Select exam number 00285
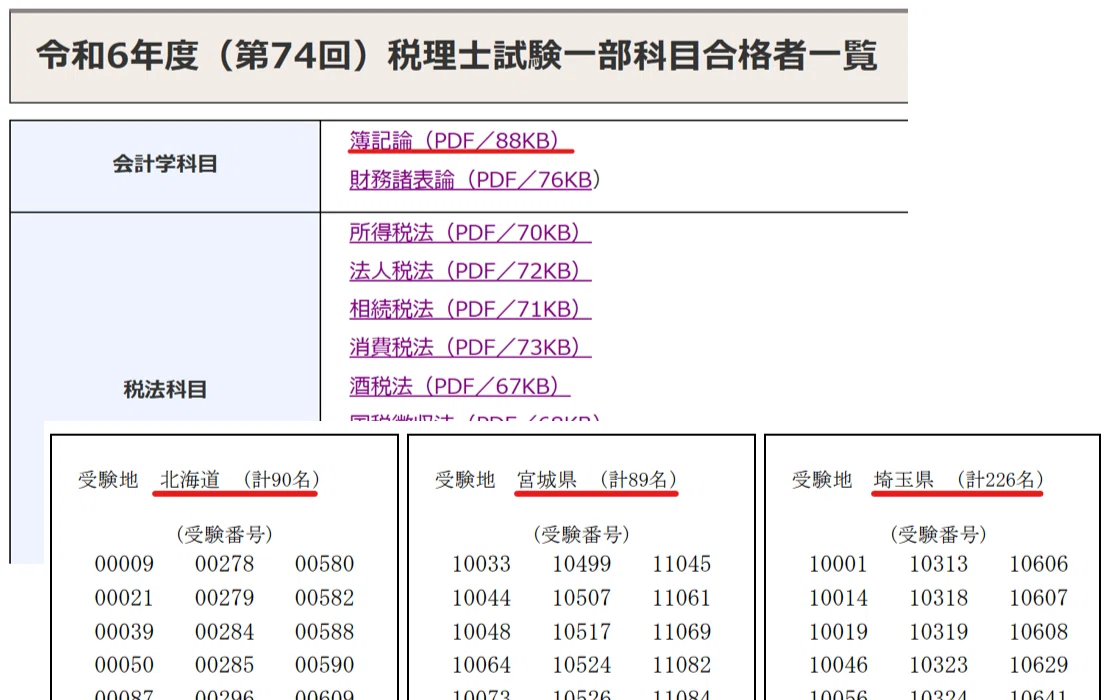 point(224,665)
